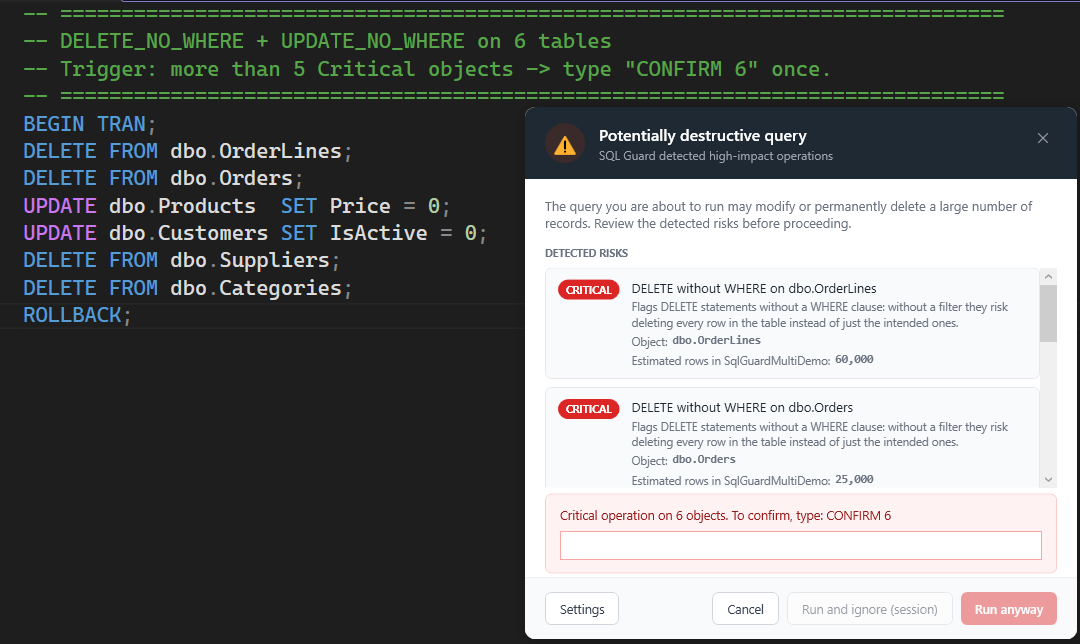
Task: Click 'DELETE FROM dbo.OrderLines' editor line
Action: click(187, 151)
